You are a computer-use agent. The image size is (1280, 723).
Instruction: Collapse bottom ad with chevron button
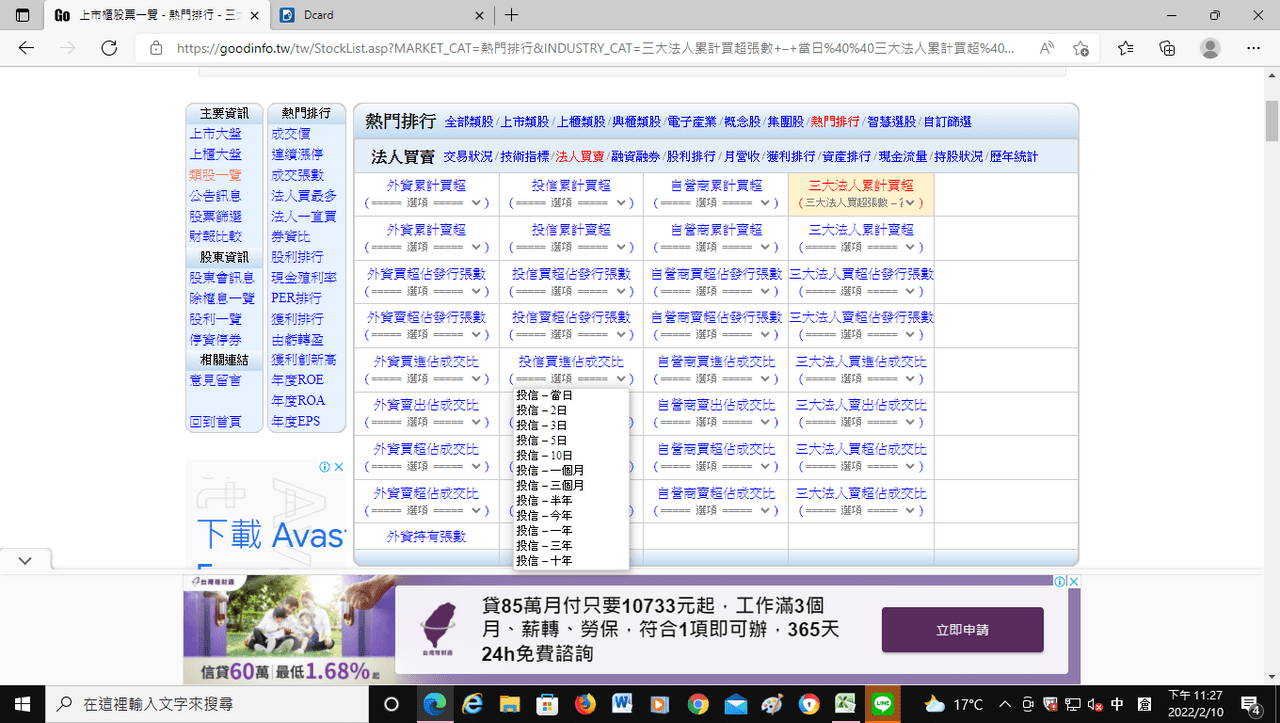coord(24,561)
